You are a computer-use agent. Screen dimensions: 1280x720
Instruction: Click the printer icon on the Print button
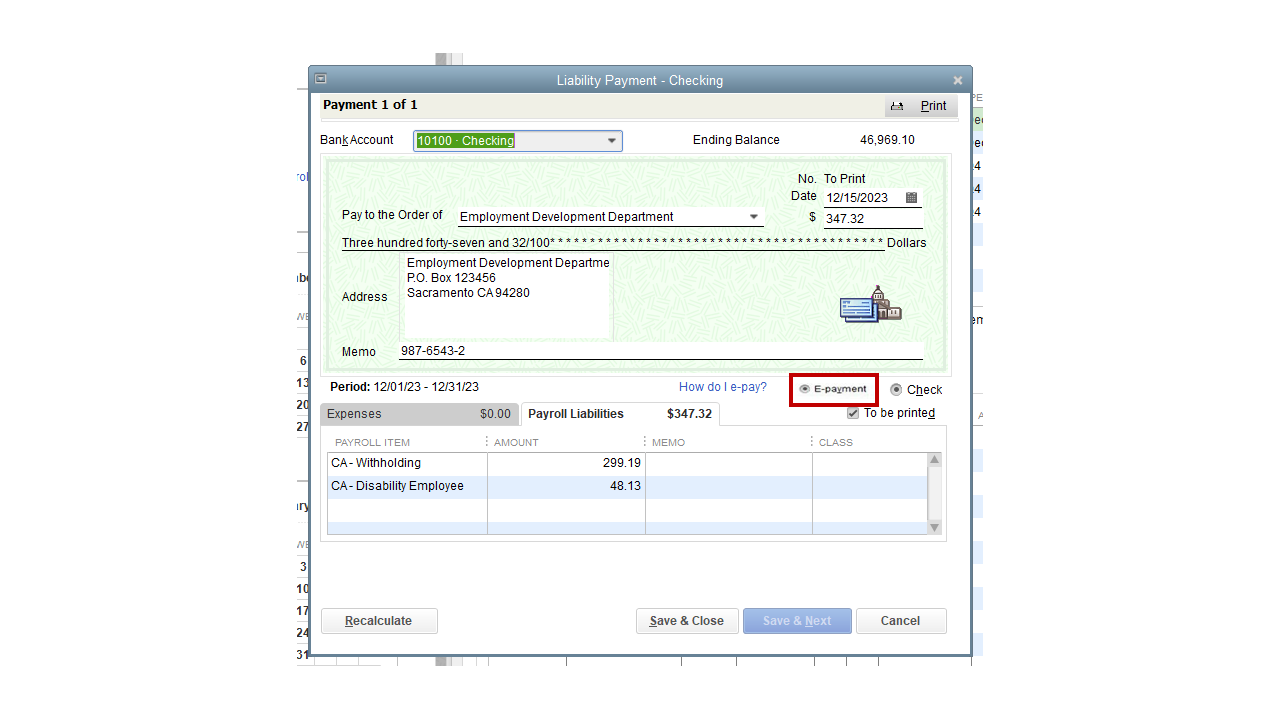click(897, 106)
